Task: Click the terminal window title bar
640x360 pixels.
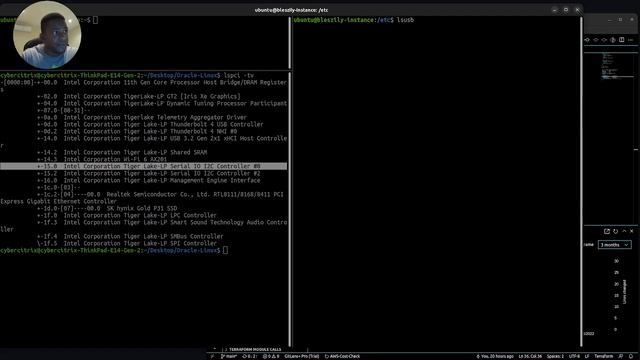Action: click(x=291, y=10)
